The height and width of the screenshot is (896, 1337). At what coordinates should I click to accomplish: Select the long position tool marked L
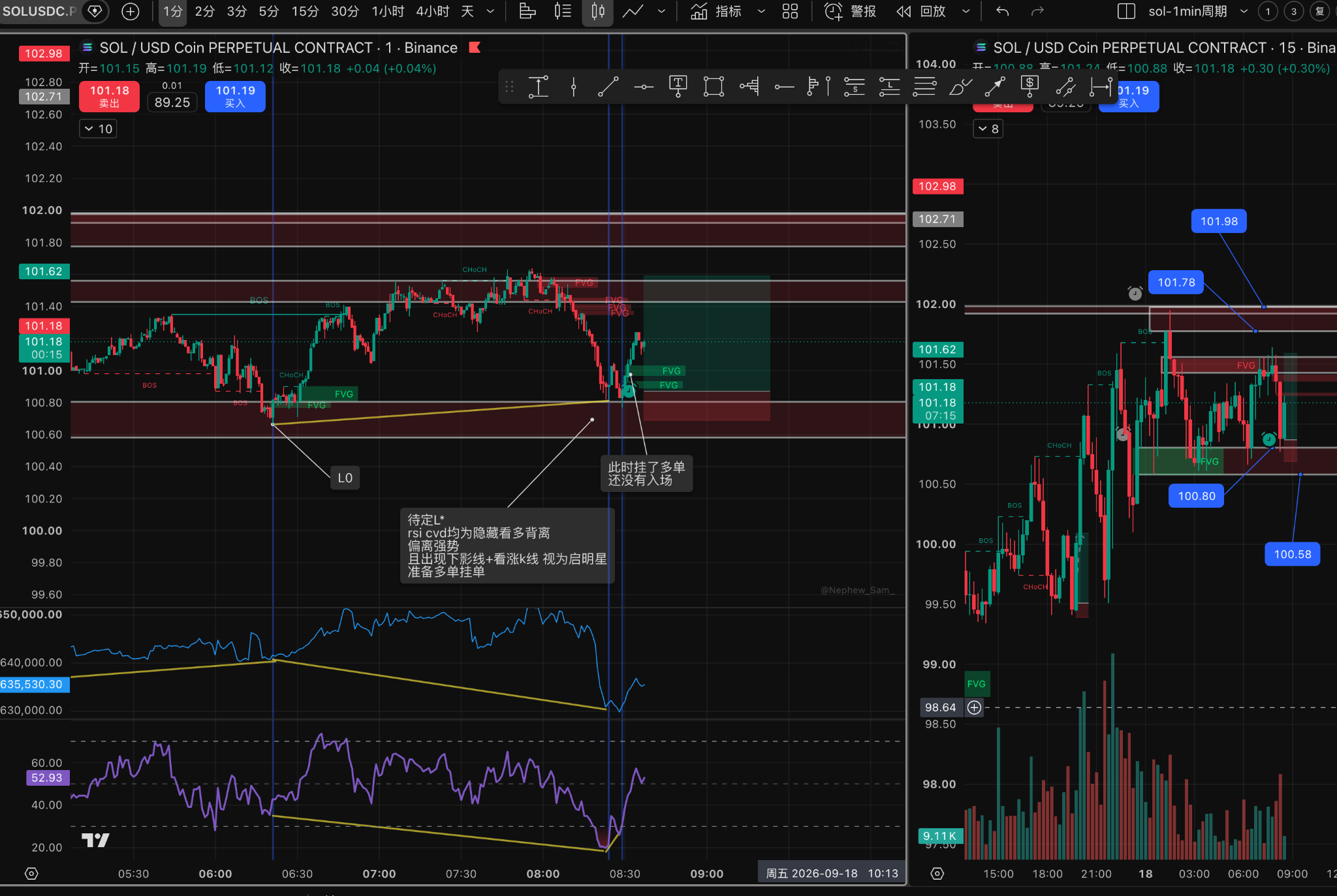click(889, 87)
